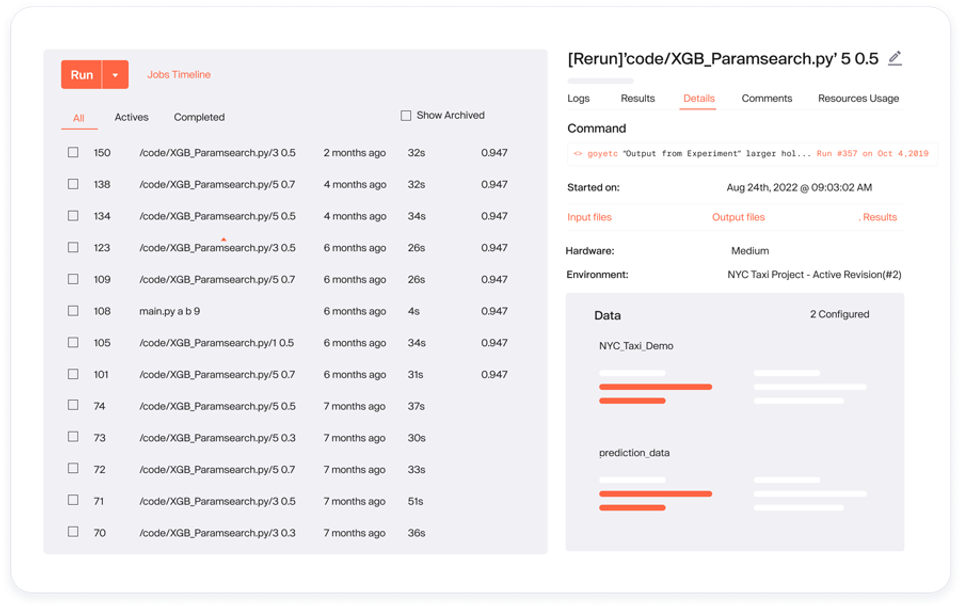Click the pencil icon to rename the run

point(895,58)
